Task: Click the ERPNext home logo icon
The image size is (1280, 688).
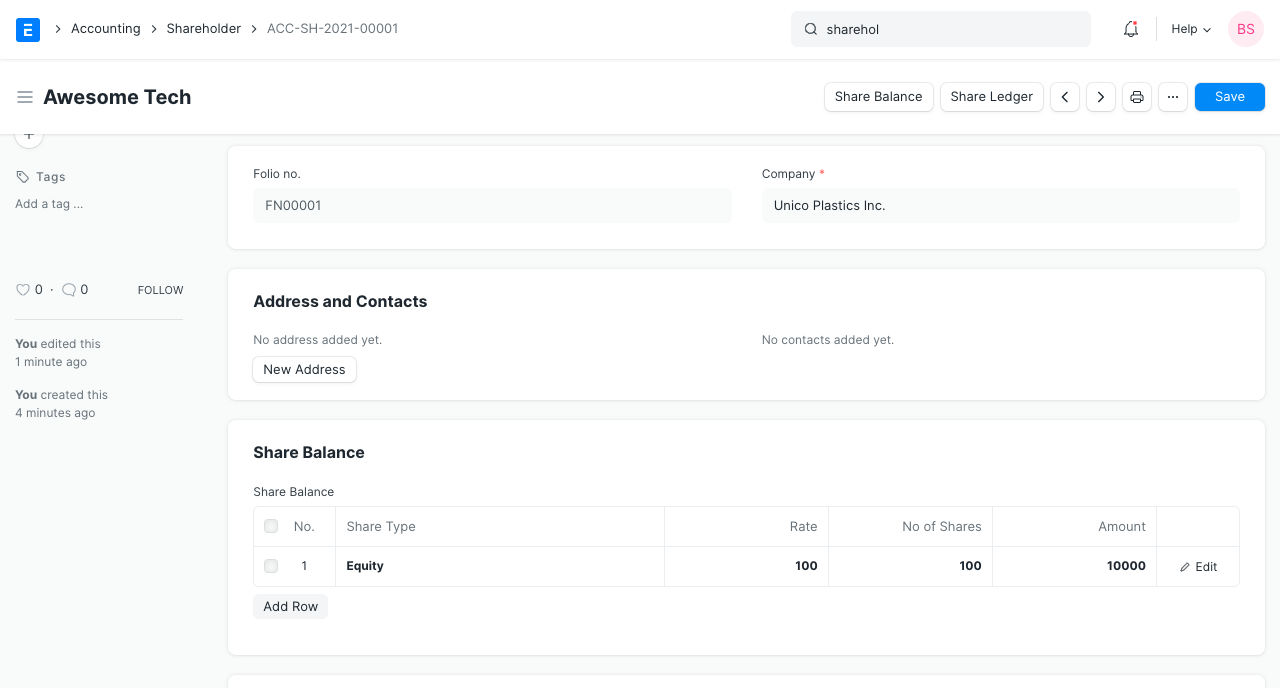Action: (28, 29)
